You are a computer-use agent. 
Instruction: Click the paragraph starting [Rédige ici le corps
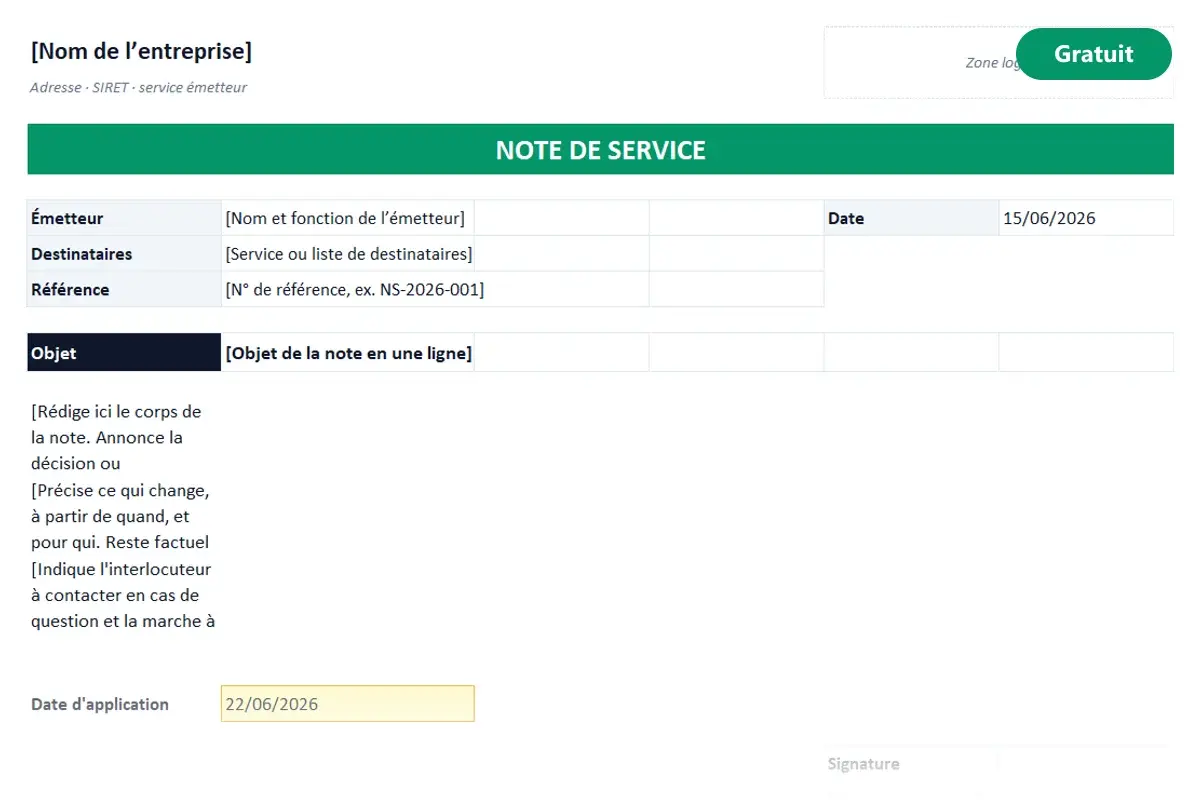pyautogui.click(x=116, y=438)
